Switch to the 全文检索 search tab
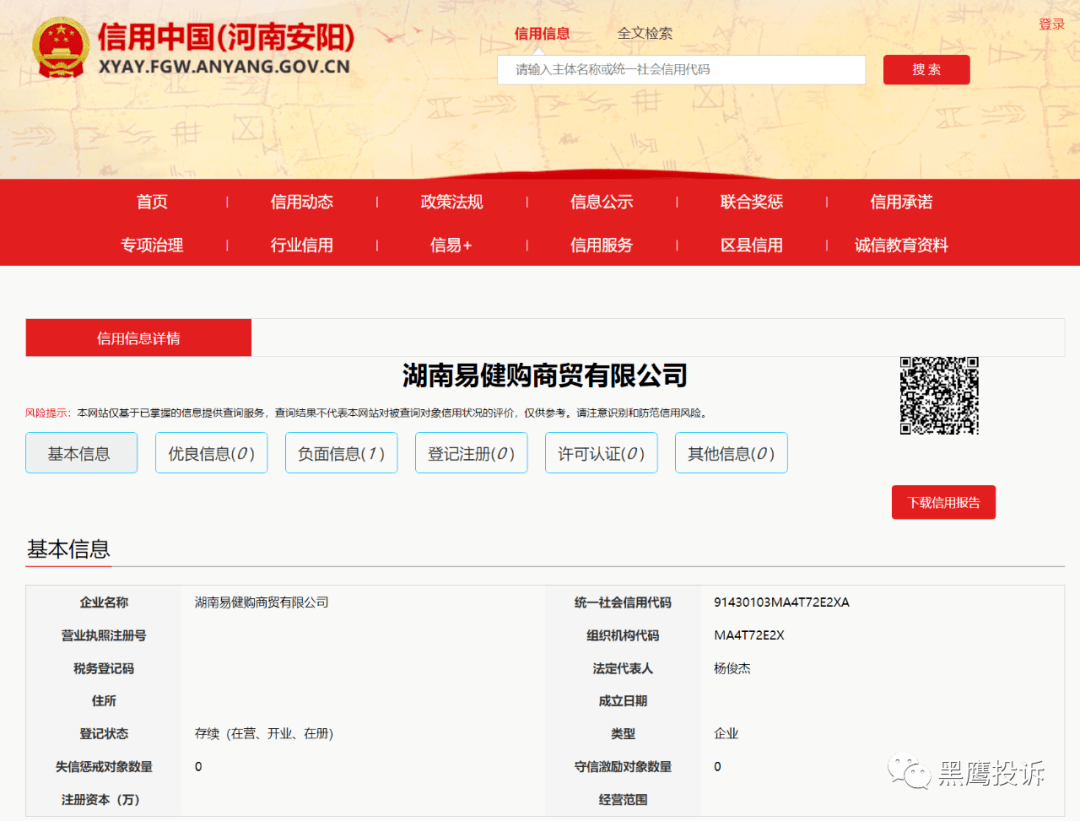This screenshot has height=821, width=1080. pyautogui.click(x=646, y=33)
